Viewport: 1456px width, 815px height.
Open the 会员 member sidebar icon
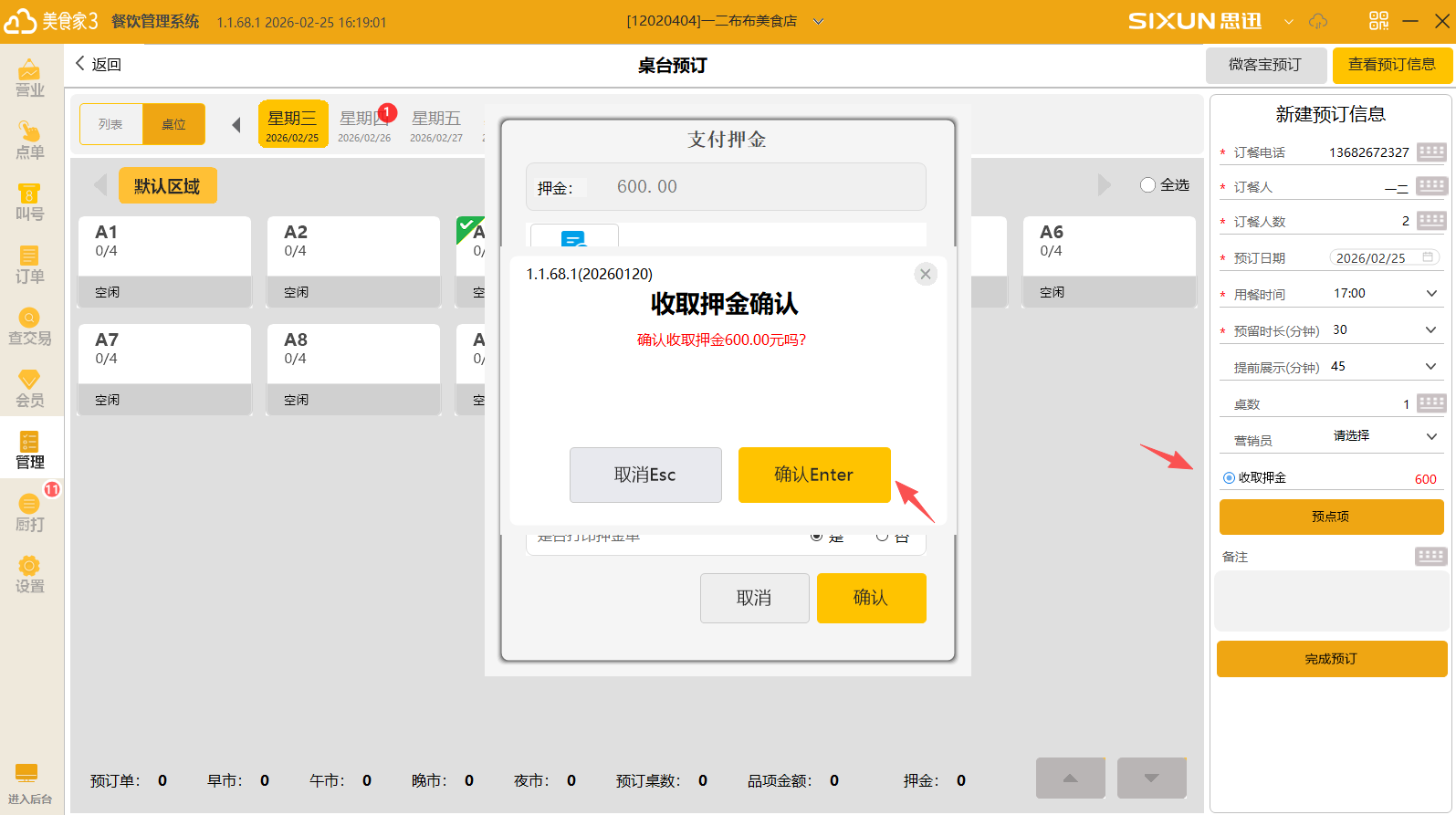(x=29, y=389)
